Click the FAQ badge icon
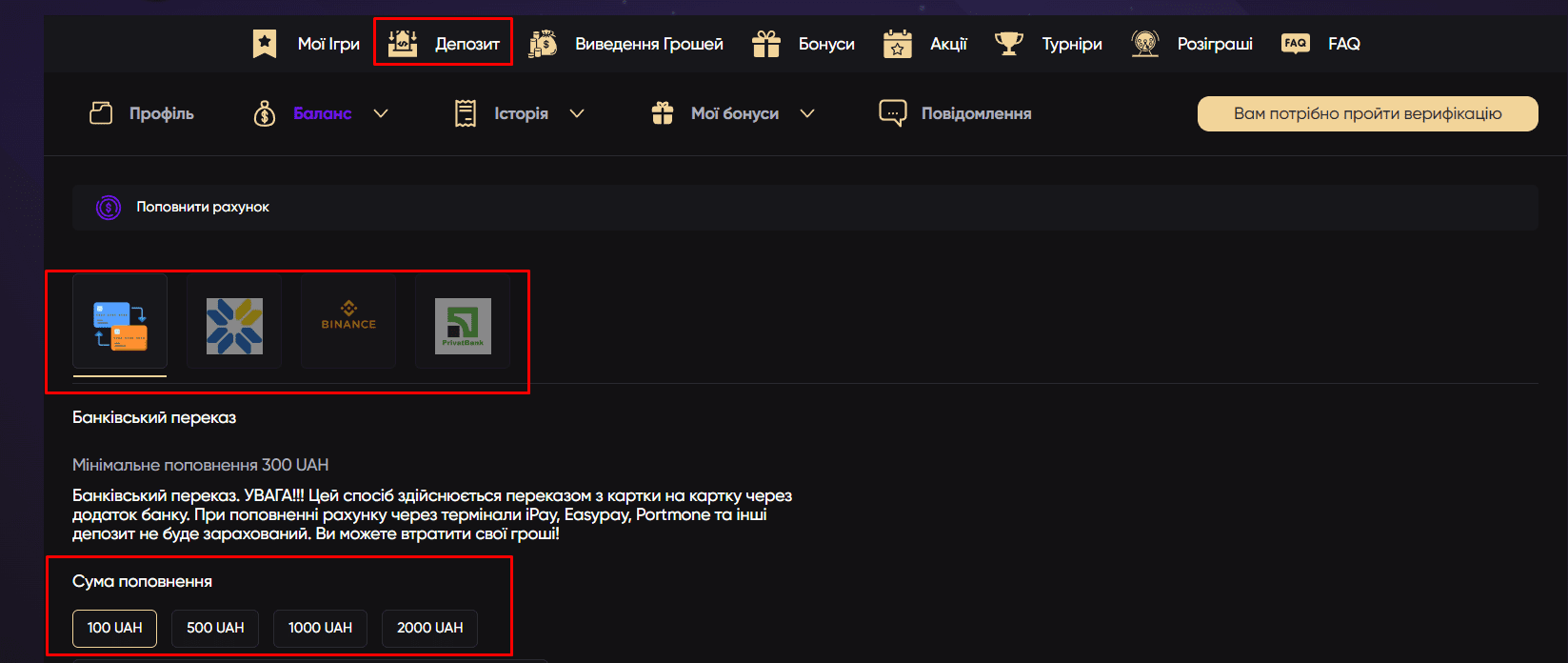The width and height of the screenshot is (1568, 663). (x=1296, y=44)
